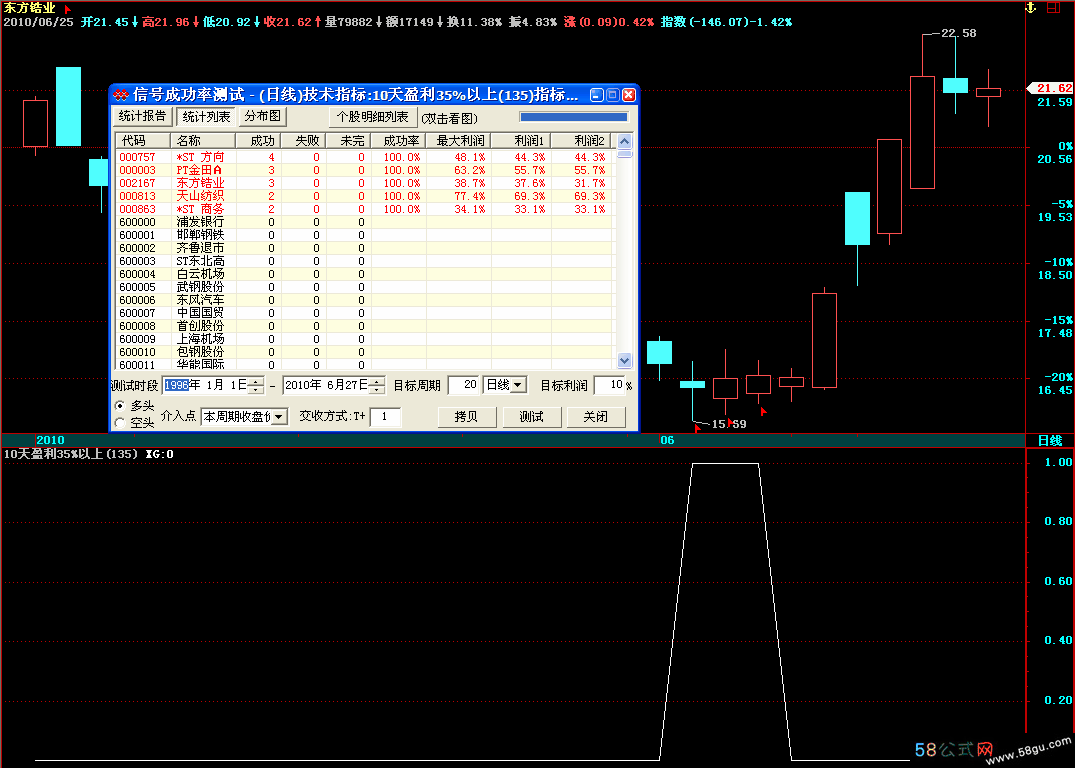Click the progress bar in dialog header
Viewport: 1075px width, 768px height.
(573, 117)
